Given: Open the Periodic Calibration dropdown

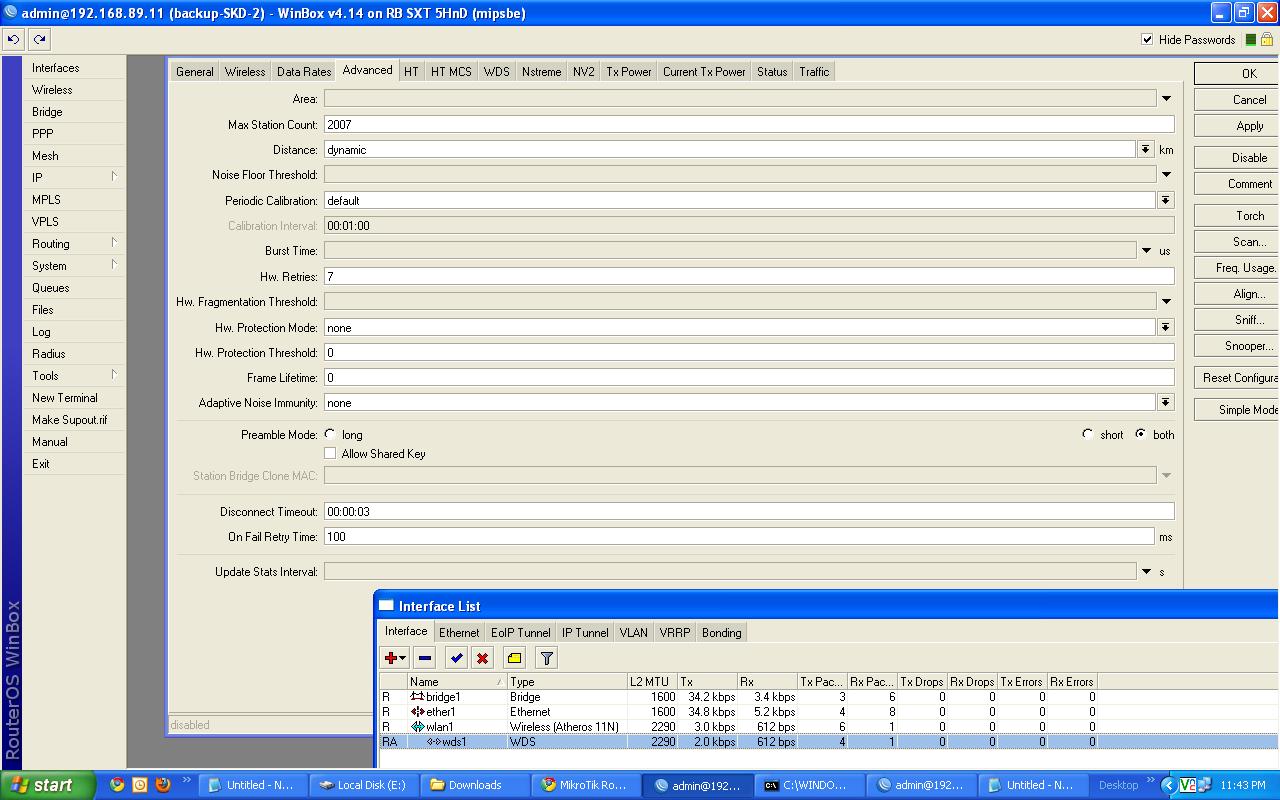Looking at the screenshot, I should pos(1165,200).
